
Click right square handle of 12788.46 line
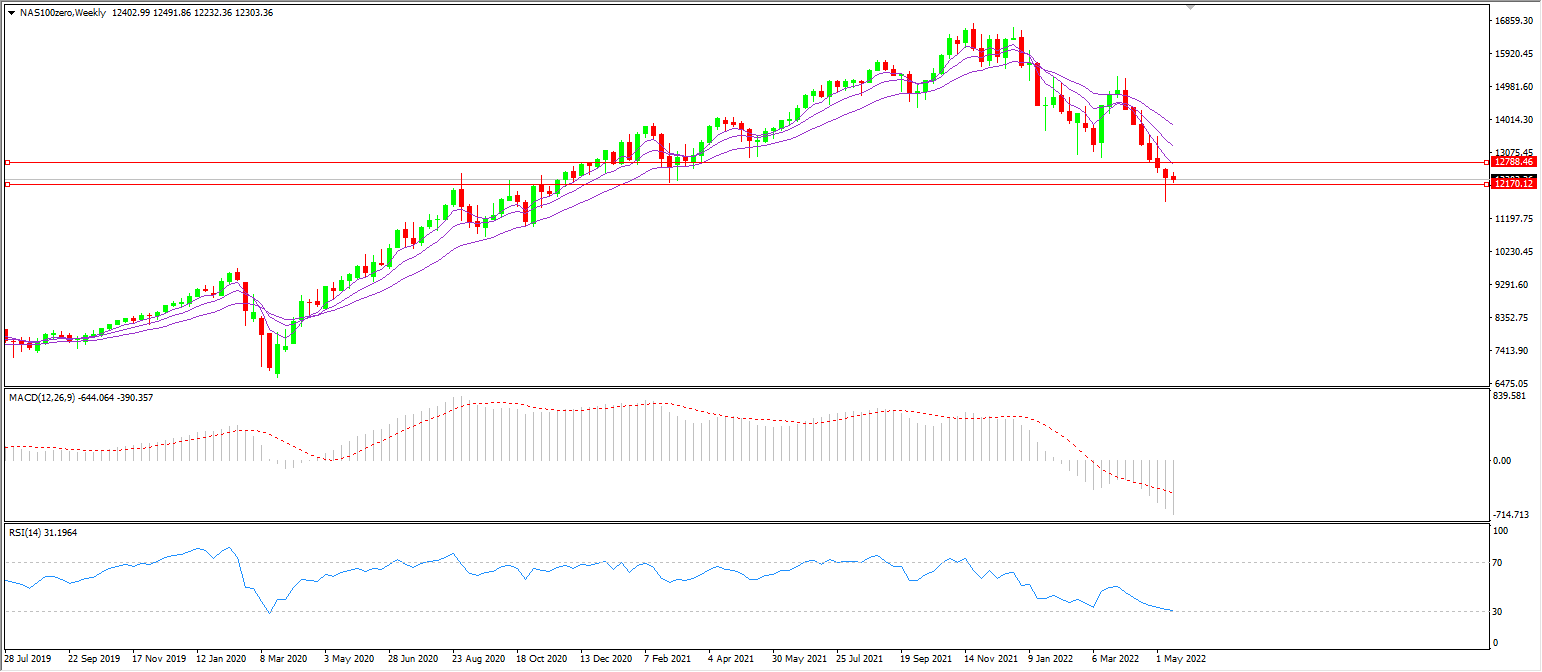coord(1486,162)
